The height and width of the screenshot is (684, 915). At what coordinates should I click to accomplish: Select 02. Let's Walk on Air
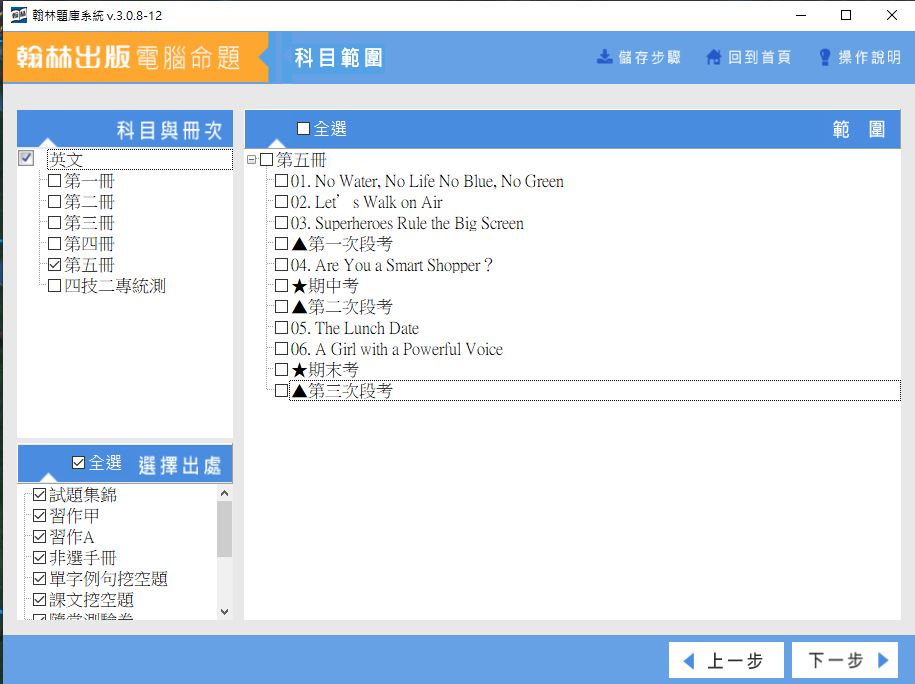click(366, 202)
